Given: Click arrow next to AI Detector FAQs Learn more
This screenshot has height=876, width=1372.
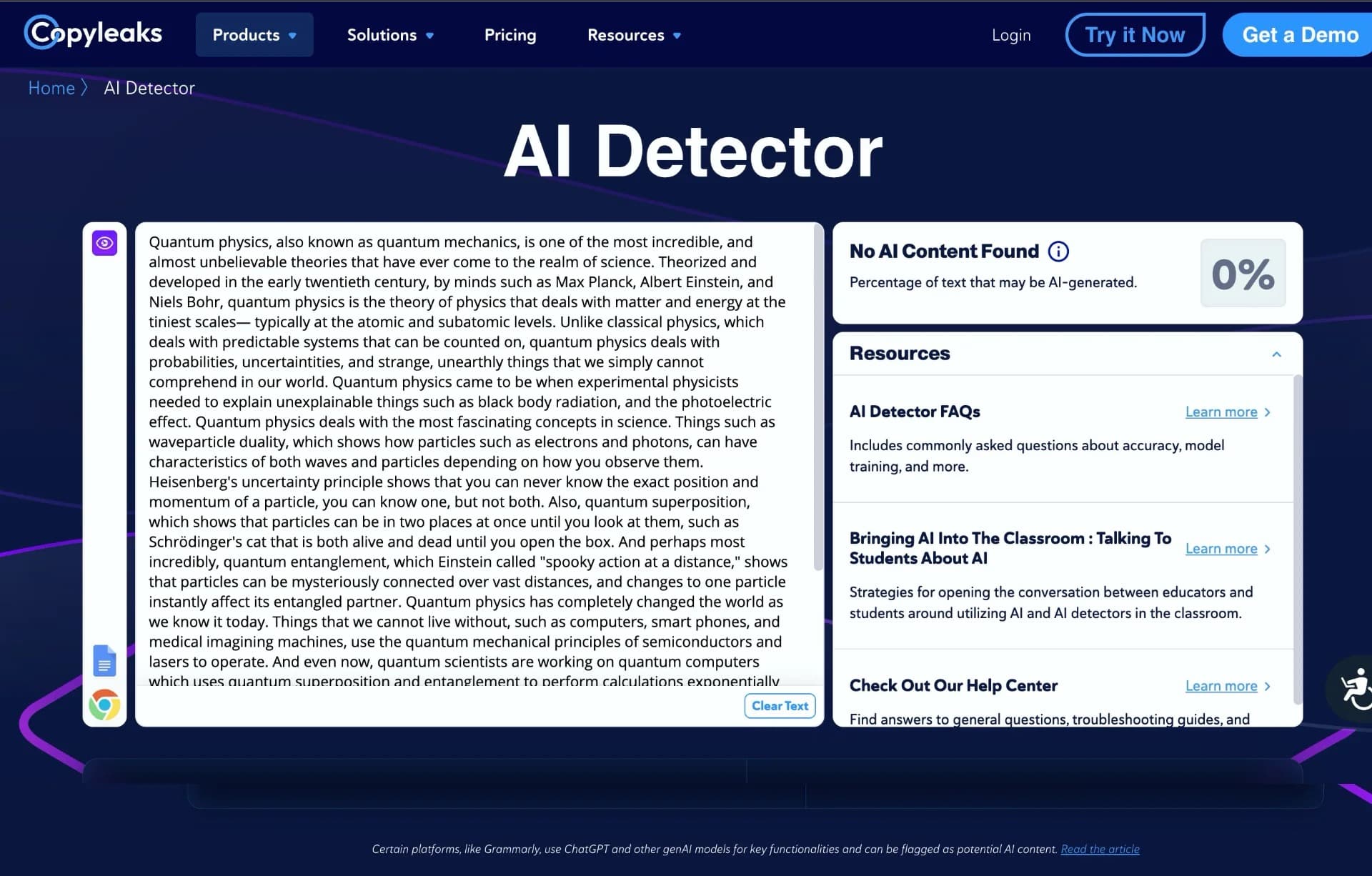Looking at the screenshot, I should (x=1267, y=412).
